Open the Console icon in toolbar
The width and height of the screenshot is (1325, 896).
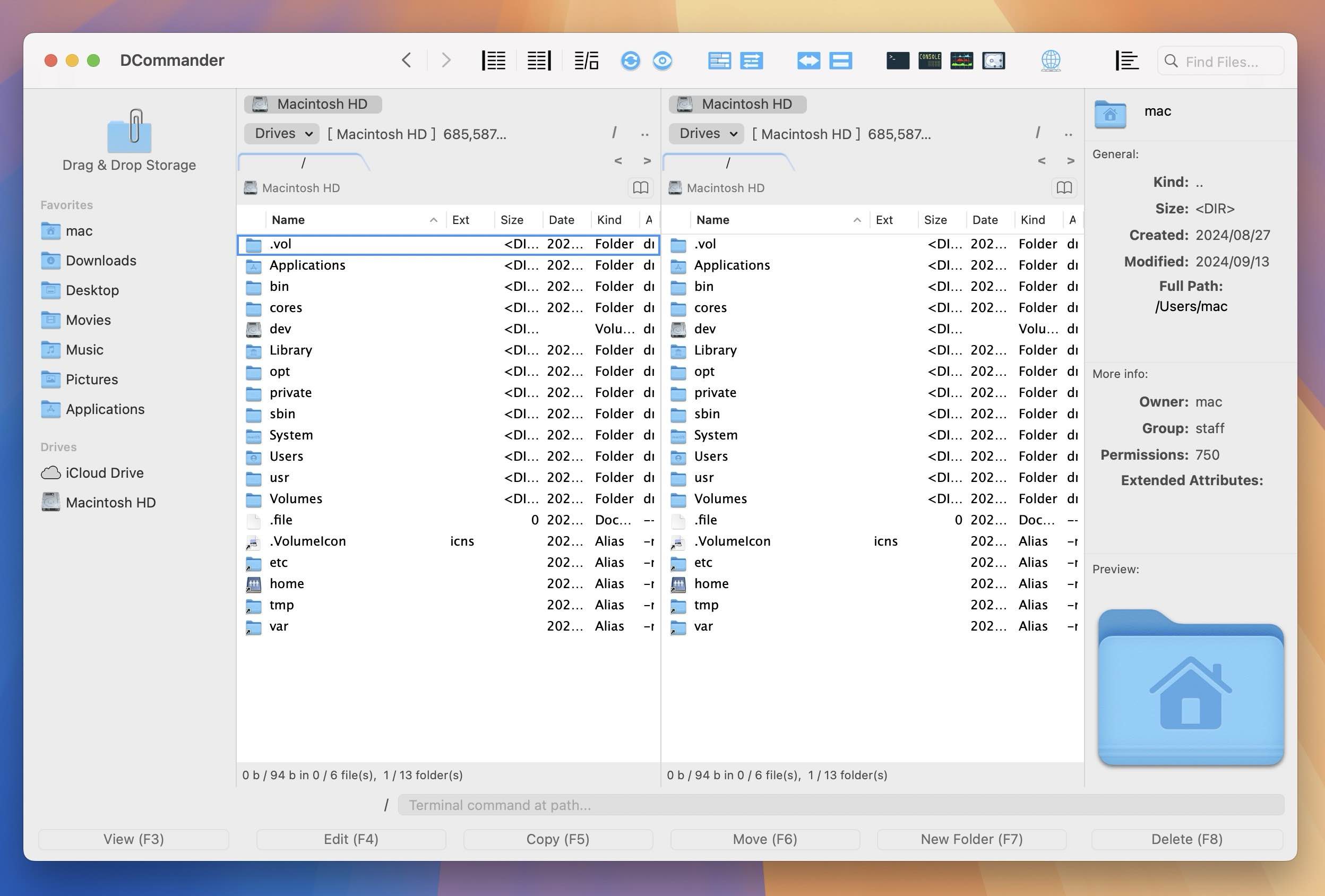click(930, 61)
